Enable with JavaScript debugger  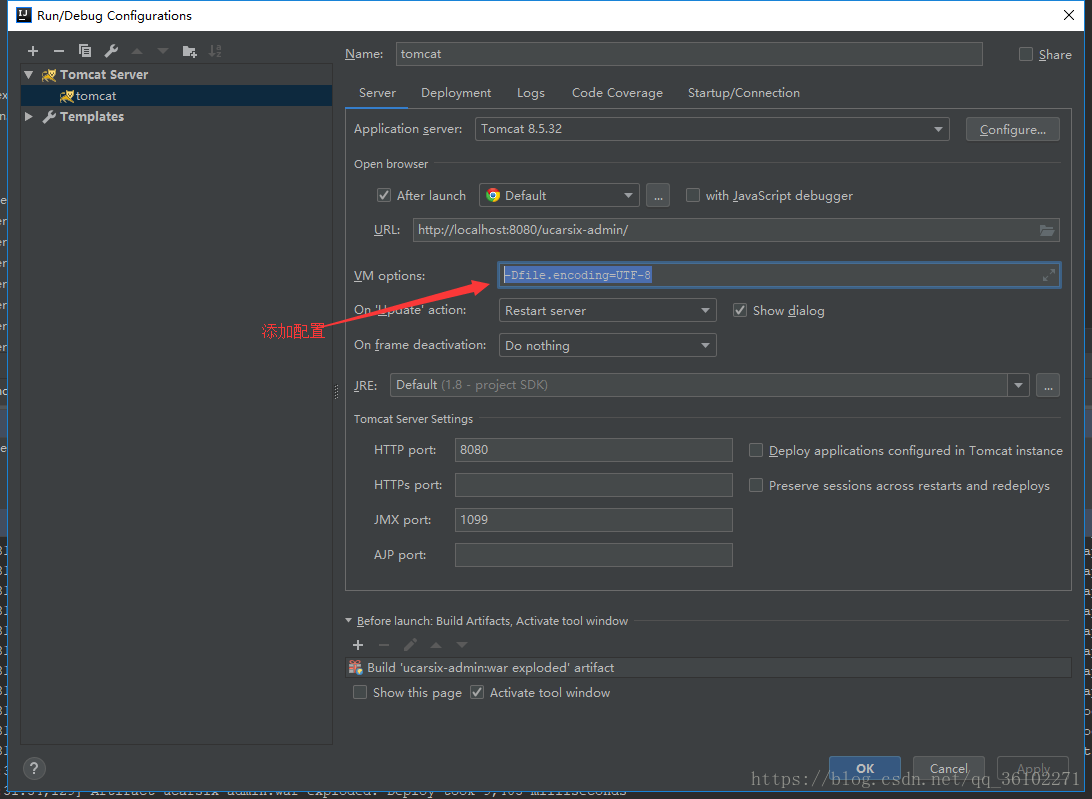(693, 196)
